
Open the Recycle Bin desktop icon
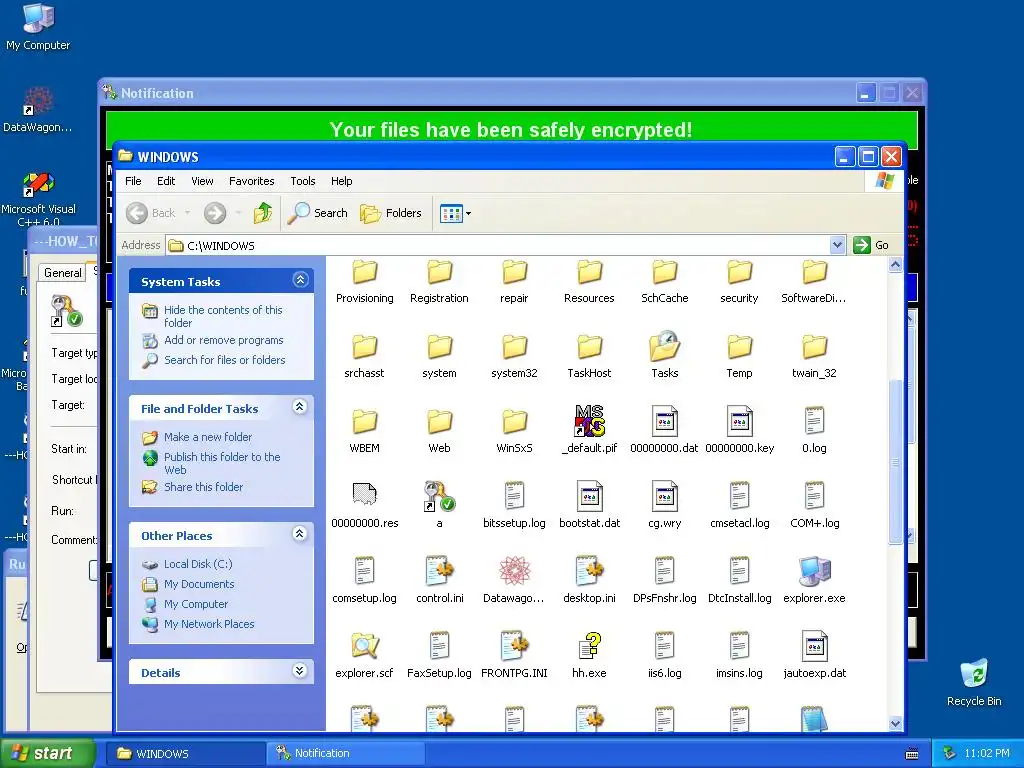pos(974,682)
